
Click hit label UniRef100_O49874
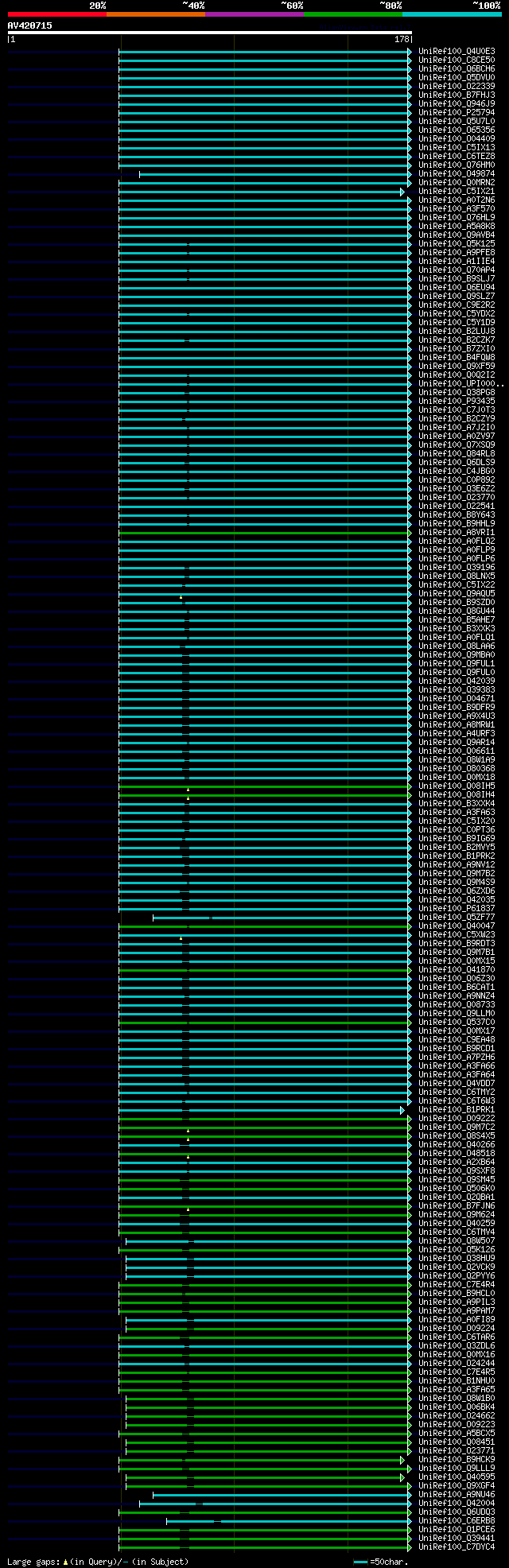point(457,173)
